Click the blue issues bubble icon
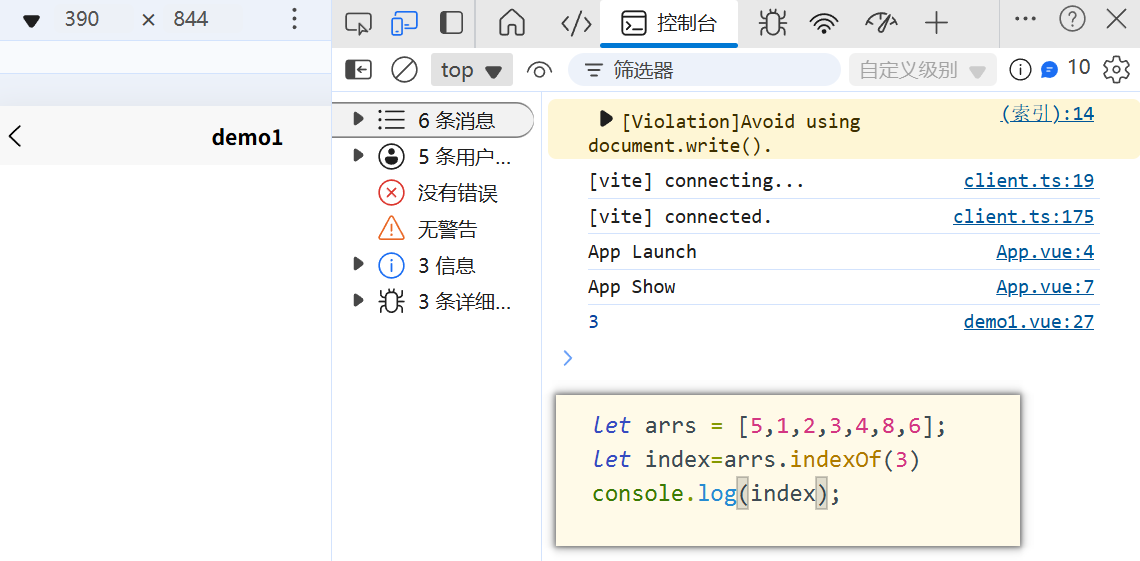Image resolution: width=1140 pixels, height=561 pixels. tap(1048, 70)
